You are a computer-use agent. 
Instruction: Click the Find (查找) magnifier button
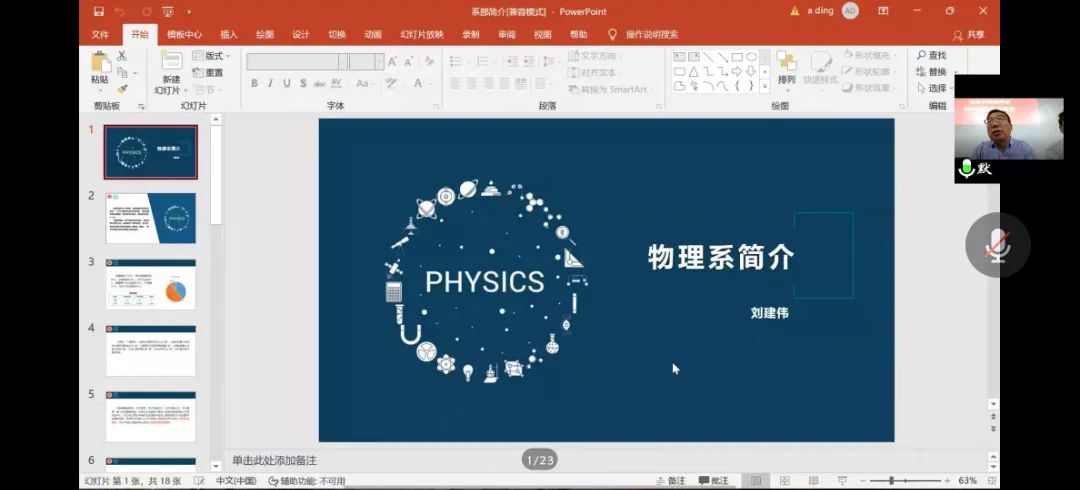click(930, 56)
